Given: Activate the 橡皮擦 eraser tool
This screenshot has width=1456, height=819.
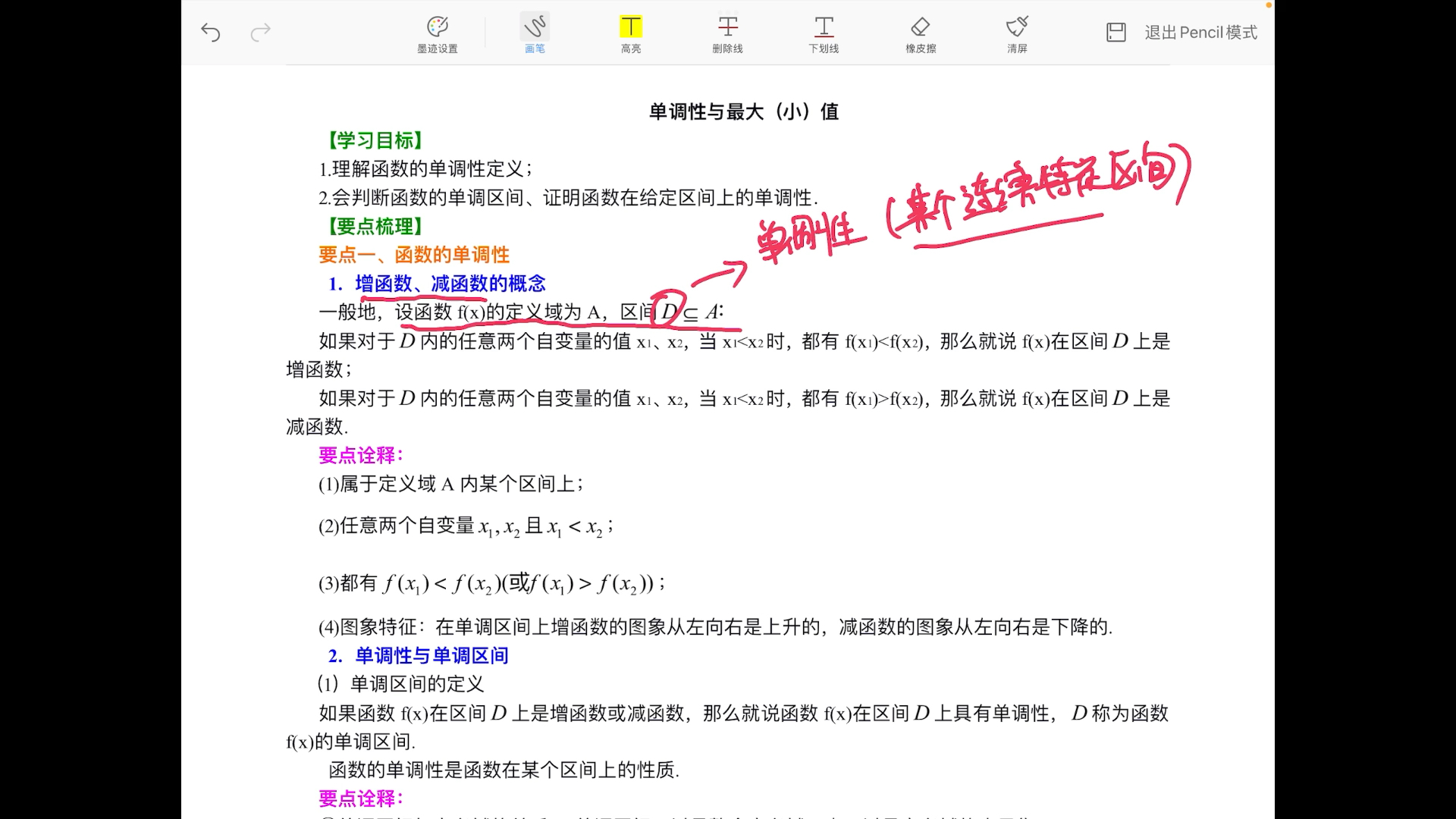Looking at the screenshot, I should click(920, 33).
